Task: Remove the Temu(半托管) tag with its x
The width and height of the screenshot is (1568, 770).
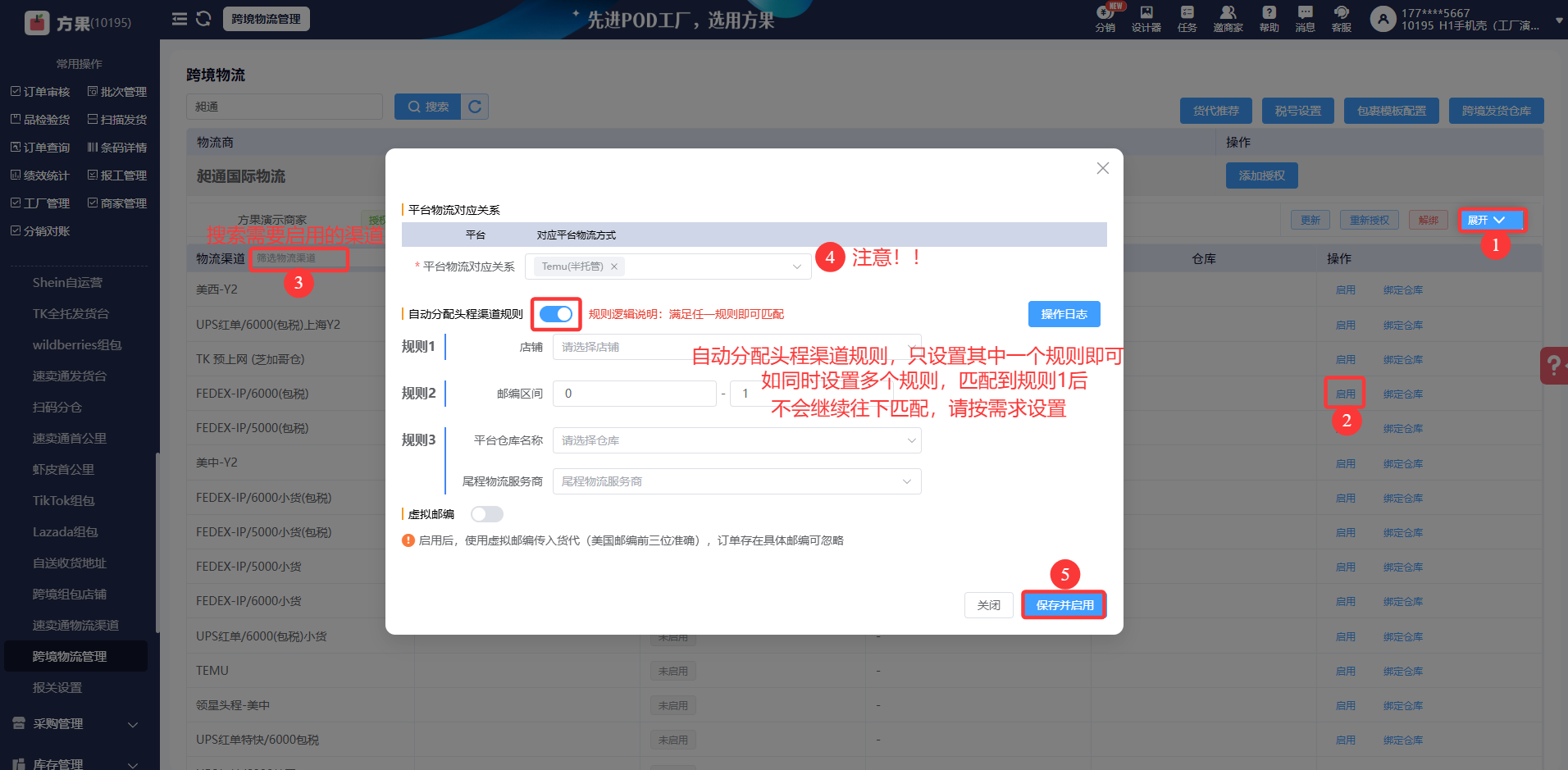Action: pos(613,266)
